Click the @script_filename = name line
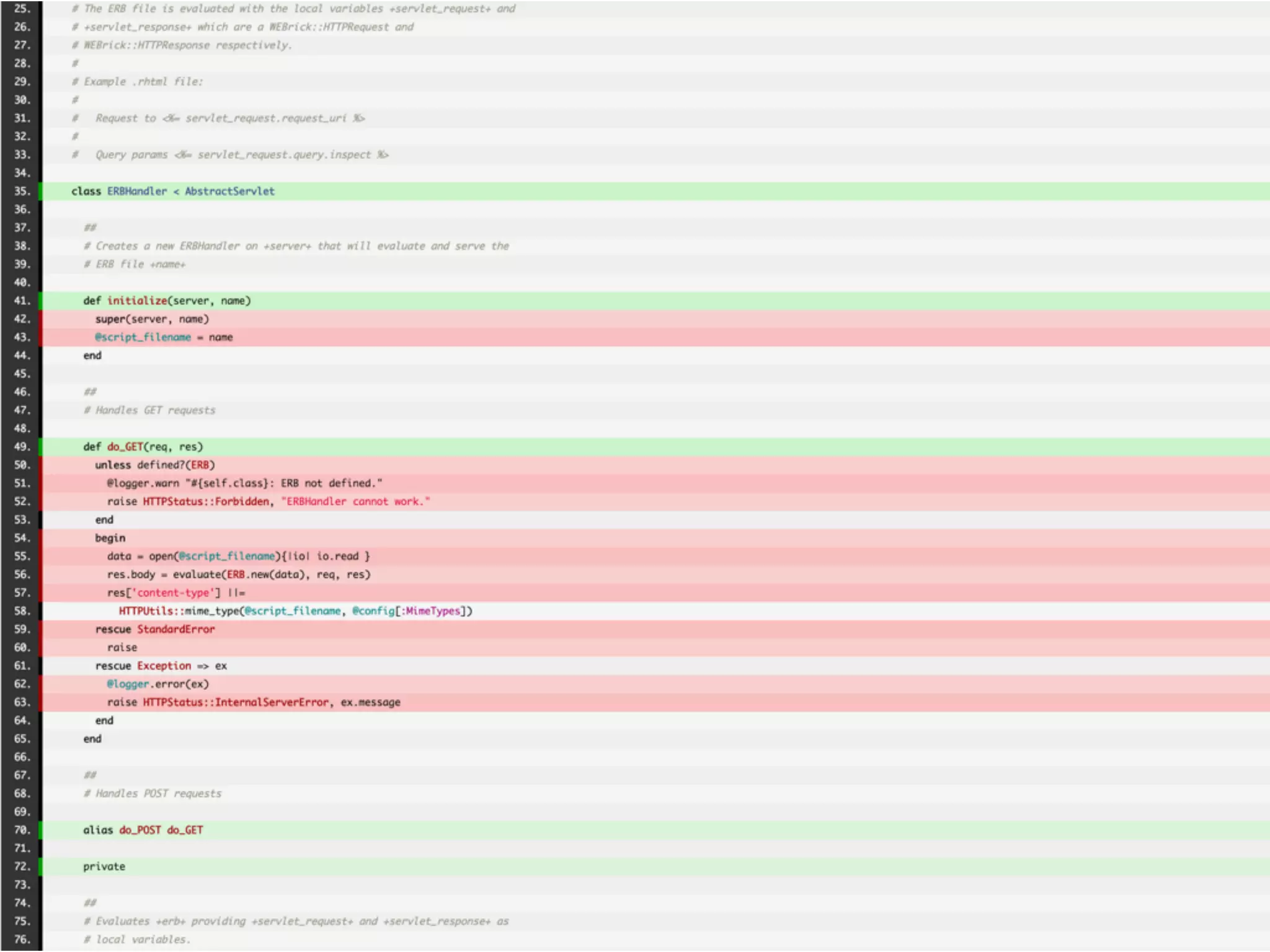 (164, 337)
